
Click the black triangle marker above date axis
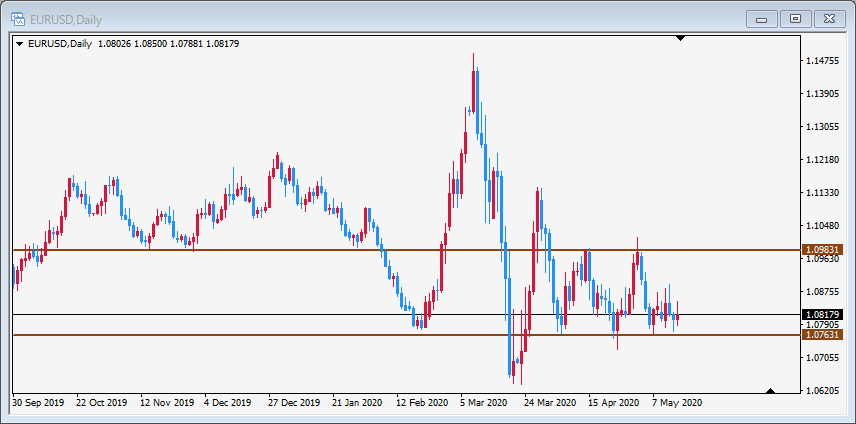coord(770,390)
